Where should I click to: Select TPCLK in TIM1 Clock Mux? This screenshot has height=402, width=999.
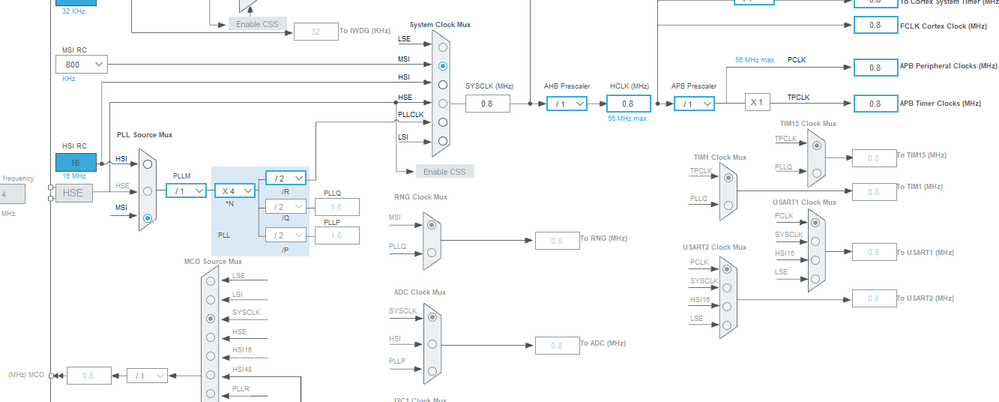tap(728, 178)
